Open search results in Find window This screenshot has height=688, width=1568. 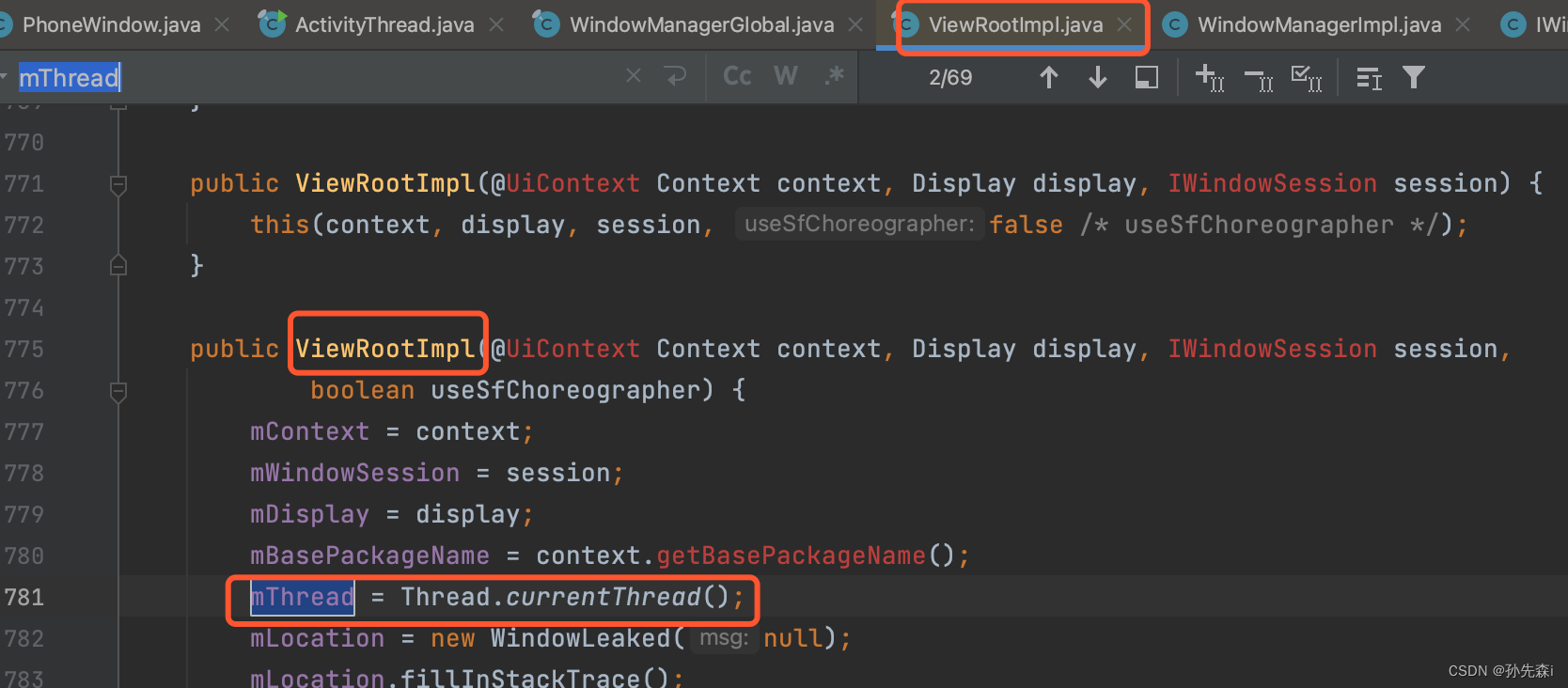1369,78
